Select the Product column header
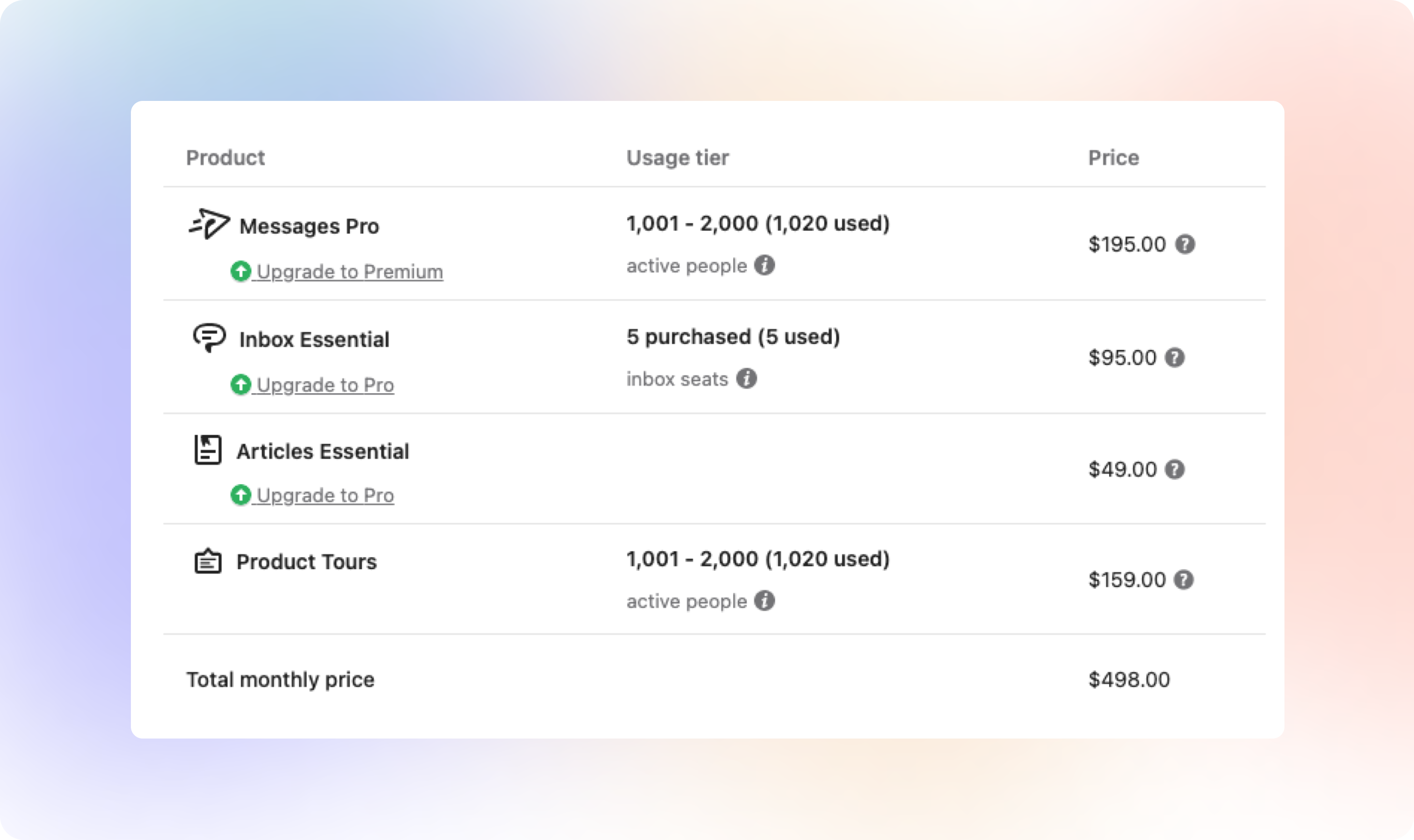1414x840 pixels. 225,157
